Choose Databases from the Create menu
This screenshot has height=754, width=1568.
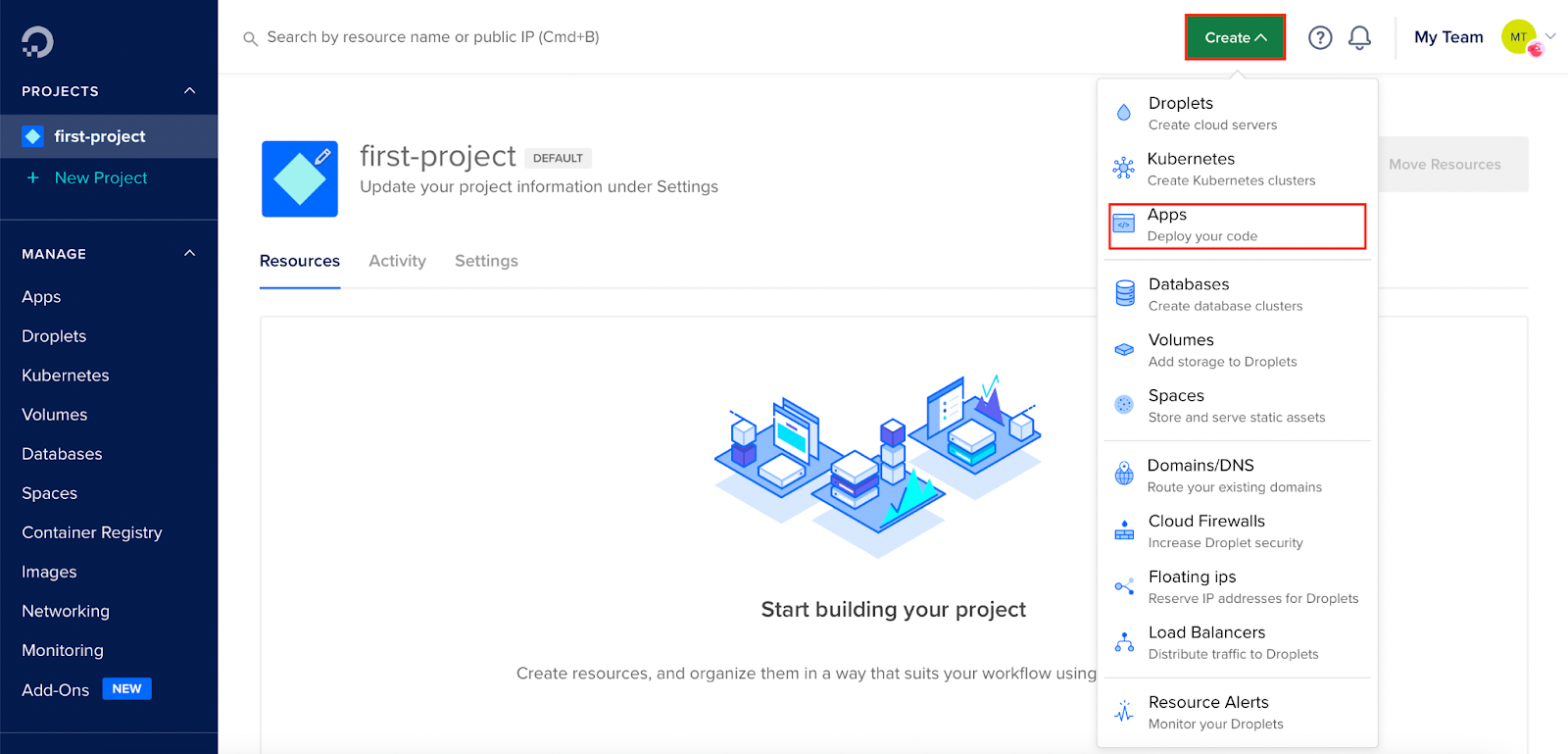[x=1237, y=294]
